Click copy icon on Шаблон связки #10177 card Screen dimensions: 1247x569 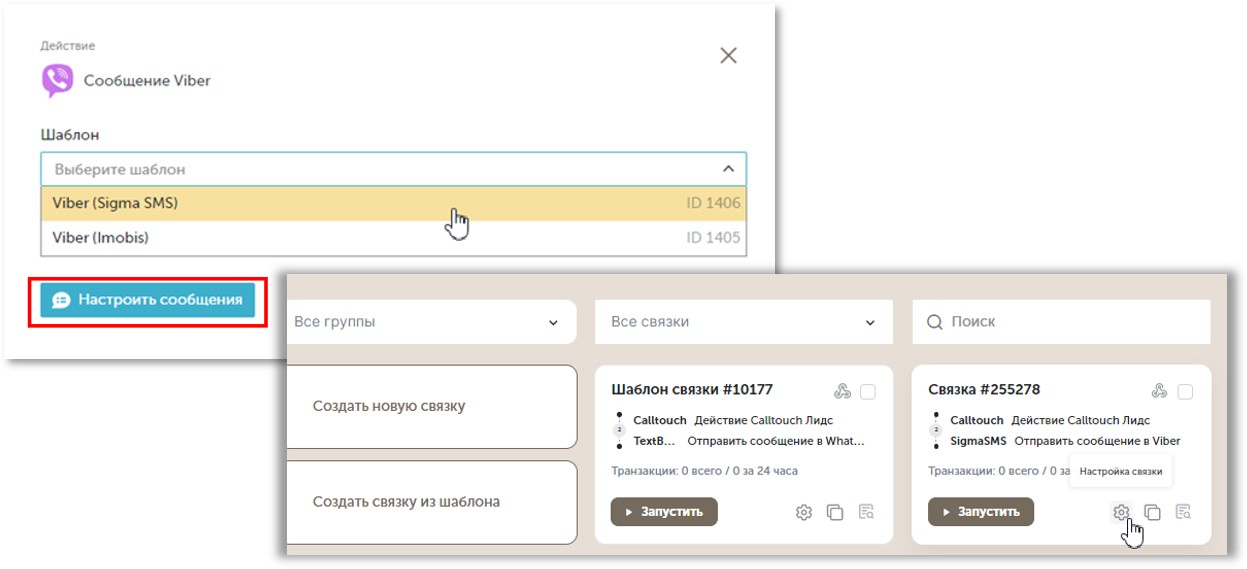[x=835, y=512]
